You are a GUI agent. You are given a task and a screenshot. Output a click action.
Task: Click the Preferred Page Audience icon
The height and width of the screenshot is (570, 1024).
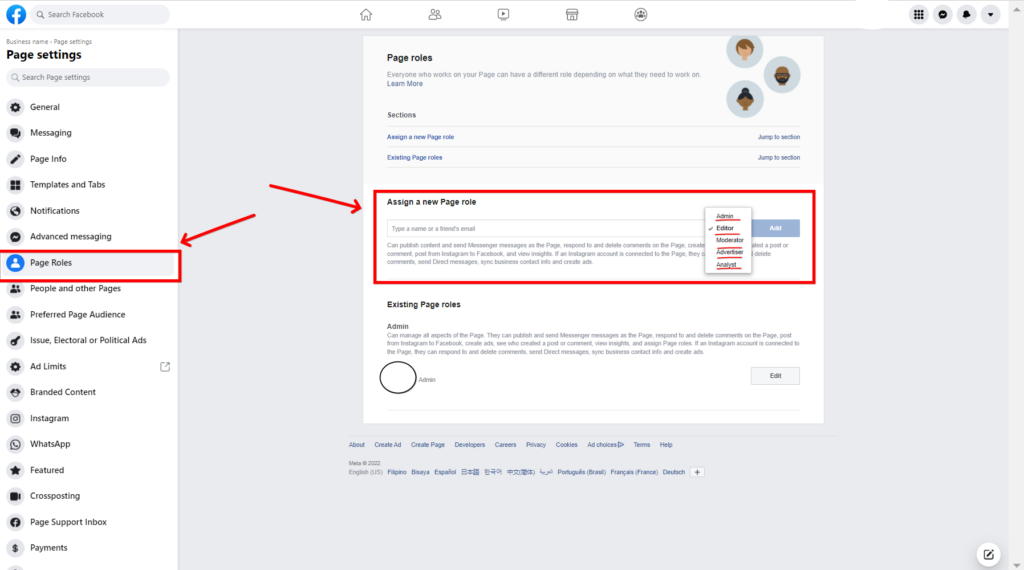[x=16, y=315]
